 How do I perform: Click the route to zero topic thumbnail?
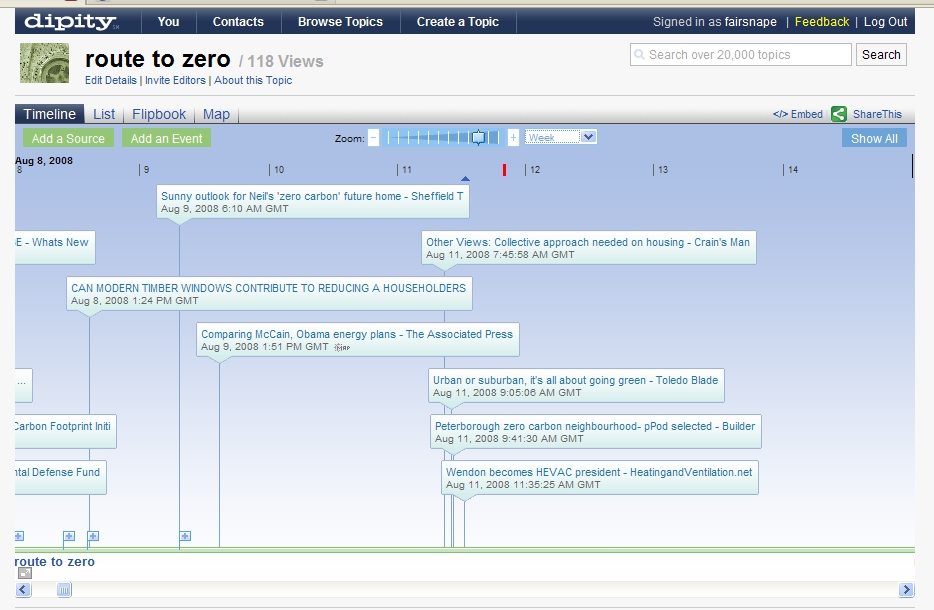pos(45,63)
